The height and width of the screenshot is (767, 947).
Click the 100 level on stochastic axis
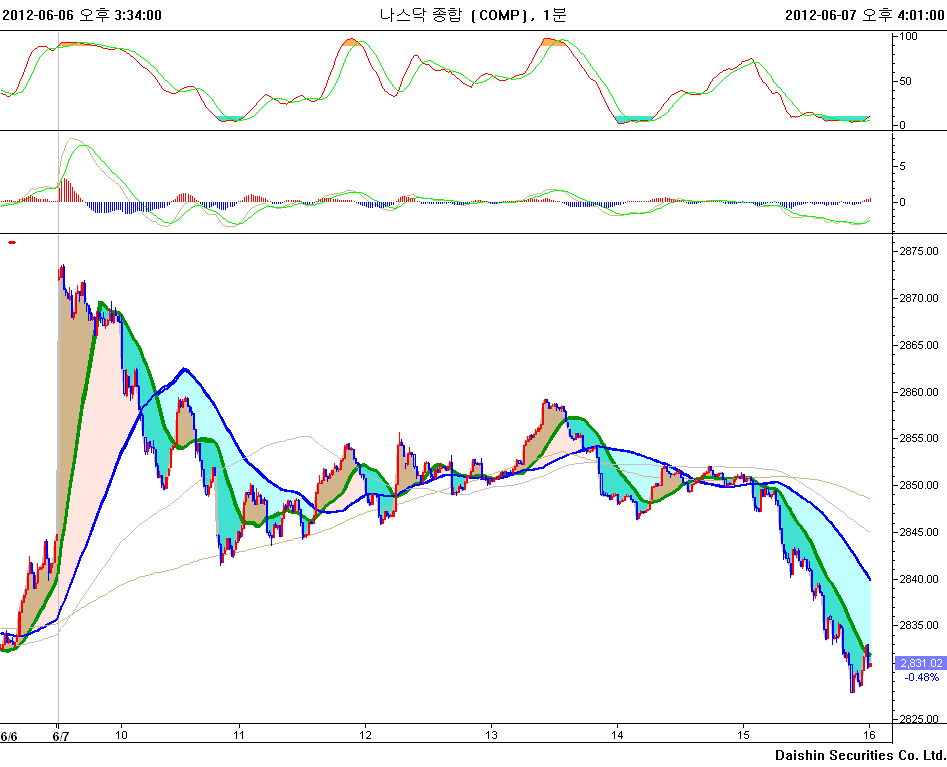pyautogui.click(x=909, y=36)
